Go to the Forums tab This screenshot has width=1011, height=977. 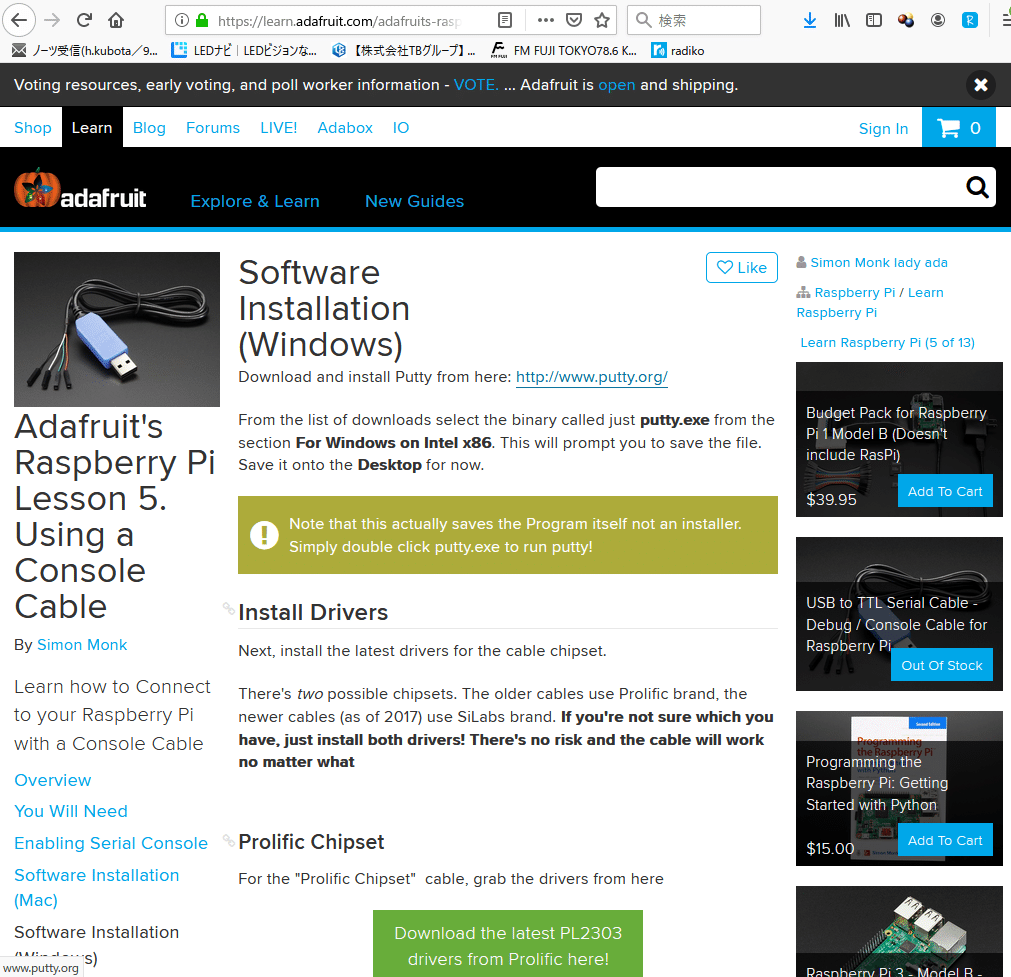coord(213,128)
